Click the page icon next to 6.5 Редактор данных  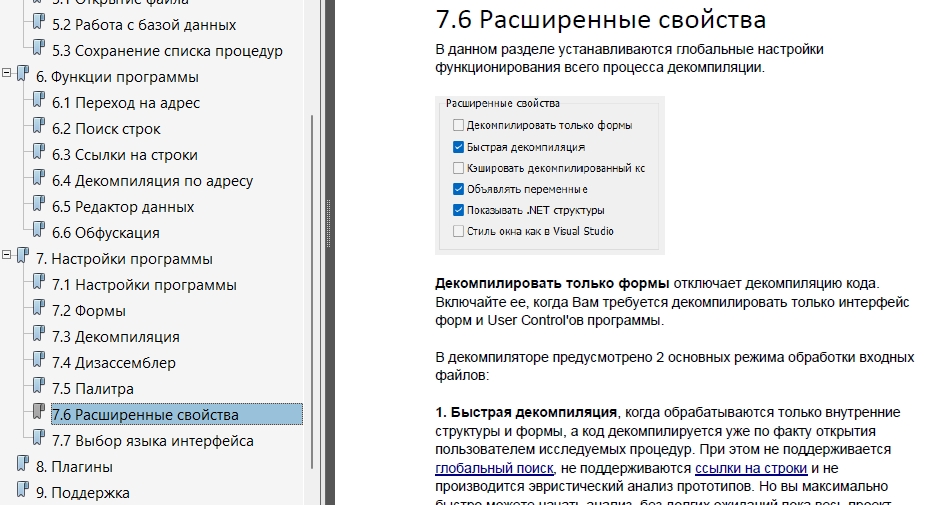[39, 204]
